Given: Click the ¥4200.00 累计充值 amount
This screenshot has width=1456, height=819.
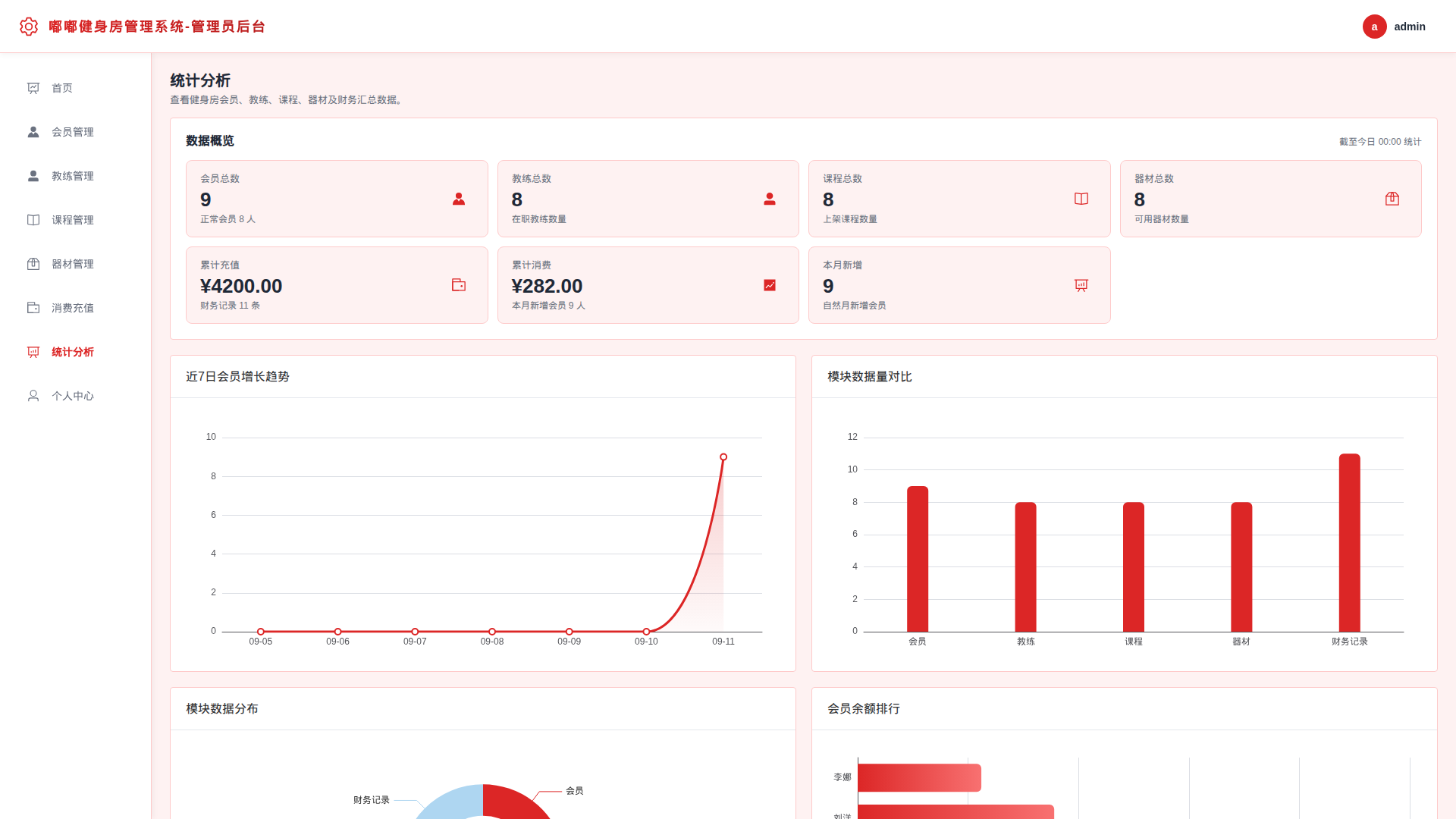Looking at the screenshot, I should click(x=241, y=286).
